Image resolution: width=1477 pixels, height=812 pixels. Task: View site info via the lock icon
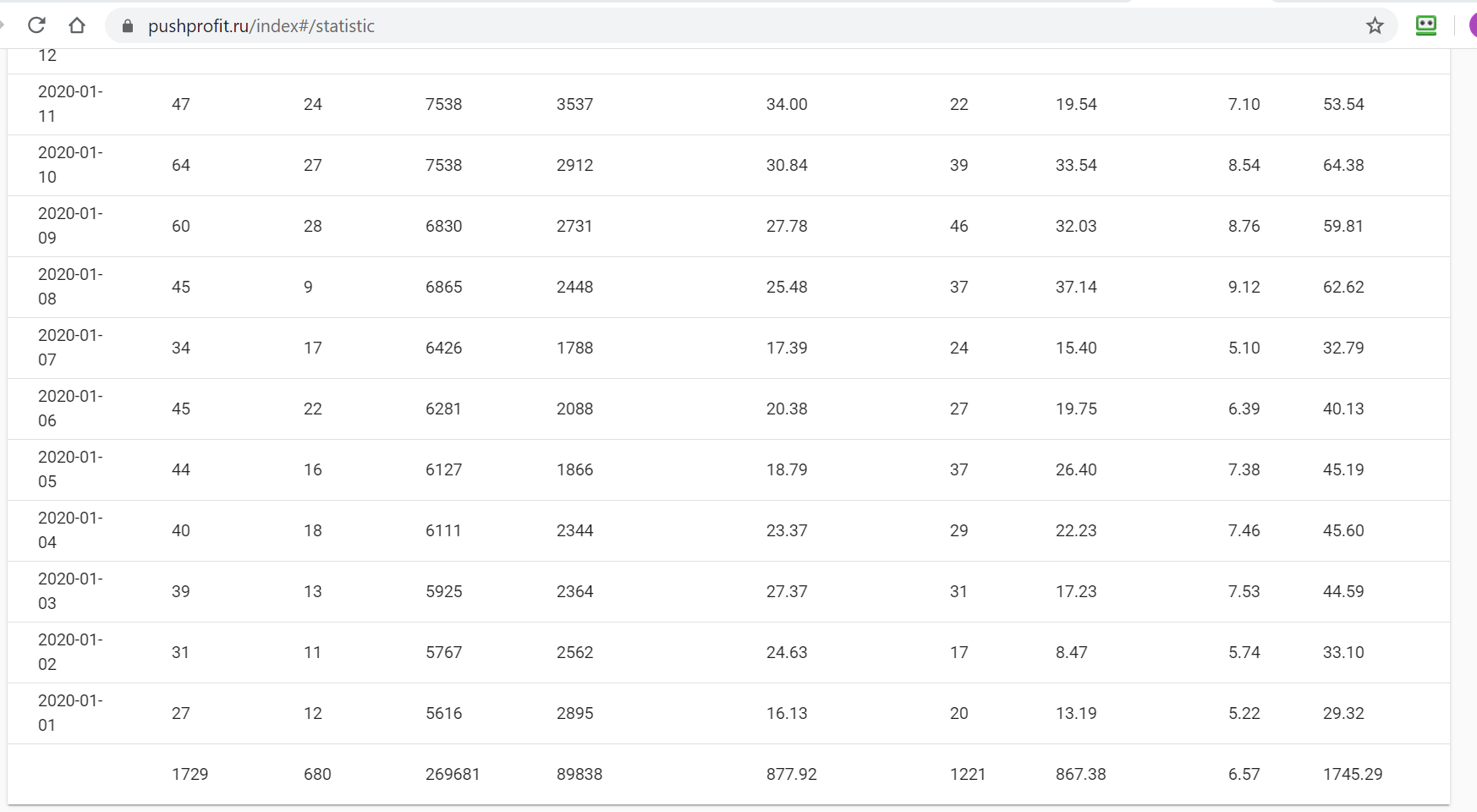pyautogui.click(x=128, y=26)
